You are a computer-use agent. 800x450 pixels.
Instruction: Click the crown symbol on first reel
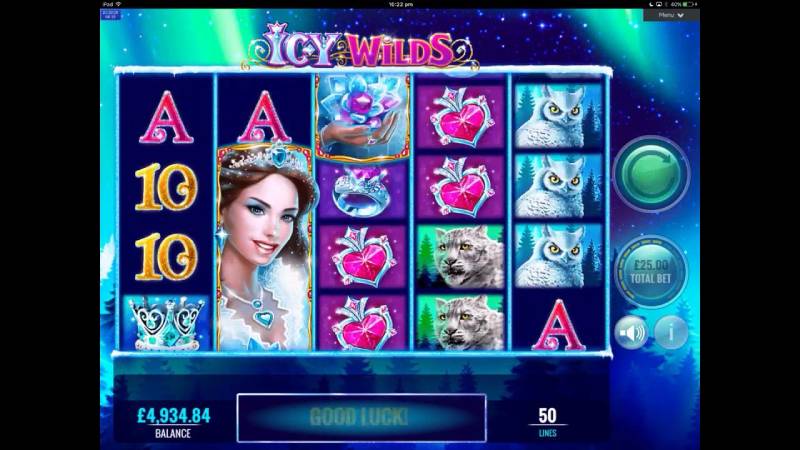pyautogui.click(x=166, y=322)
